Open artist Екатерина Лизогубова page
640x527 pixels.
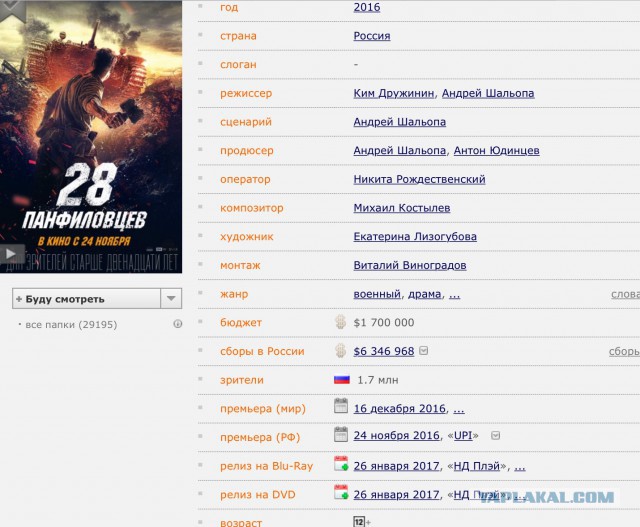(x=415, y=237)
